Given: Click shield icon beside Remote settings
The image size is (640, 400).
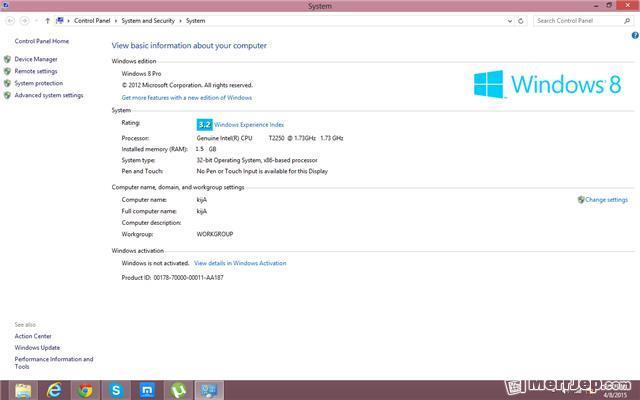Looking at the screenshot, I should 7,71.
